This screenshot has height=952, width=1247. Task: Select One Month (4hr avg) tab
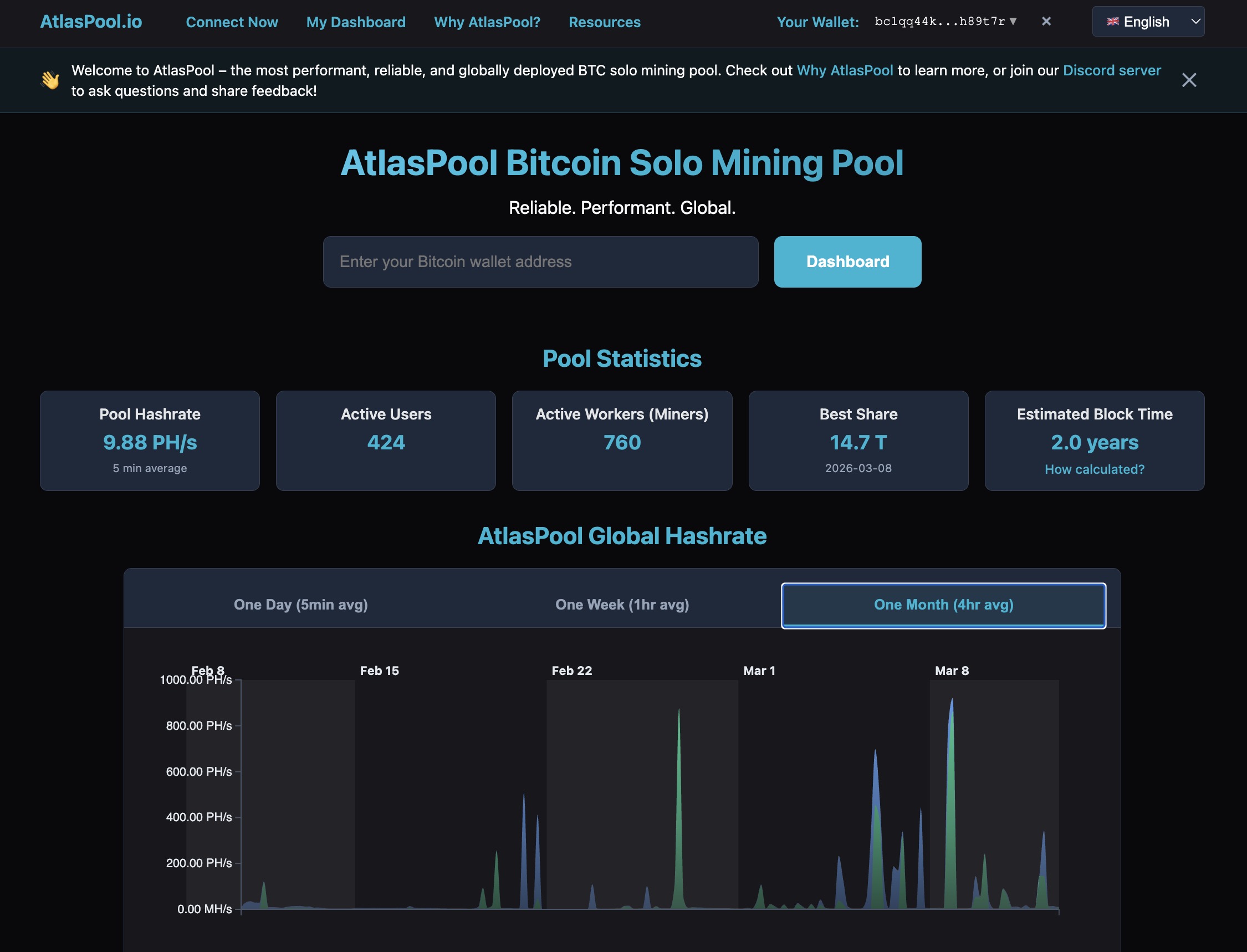click(x=943, y=605)
